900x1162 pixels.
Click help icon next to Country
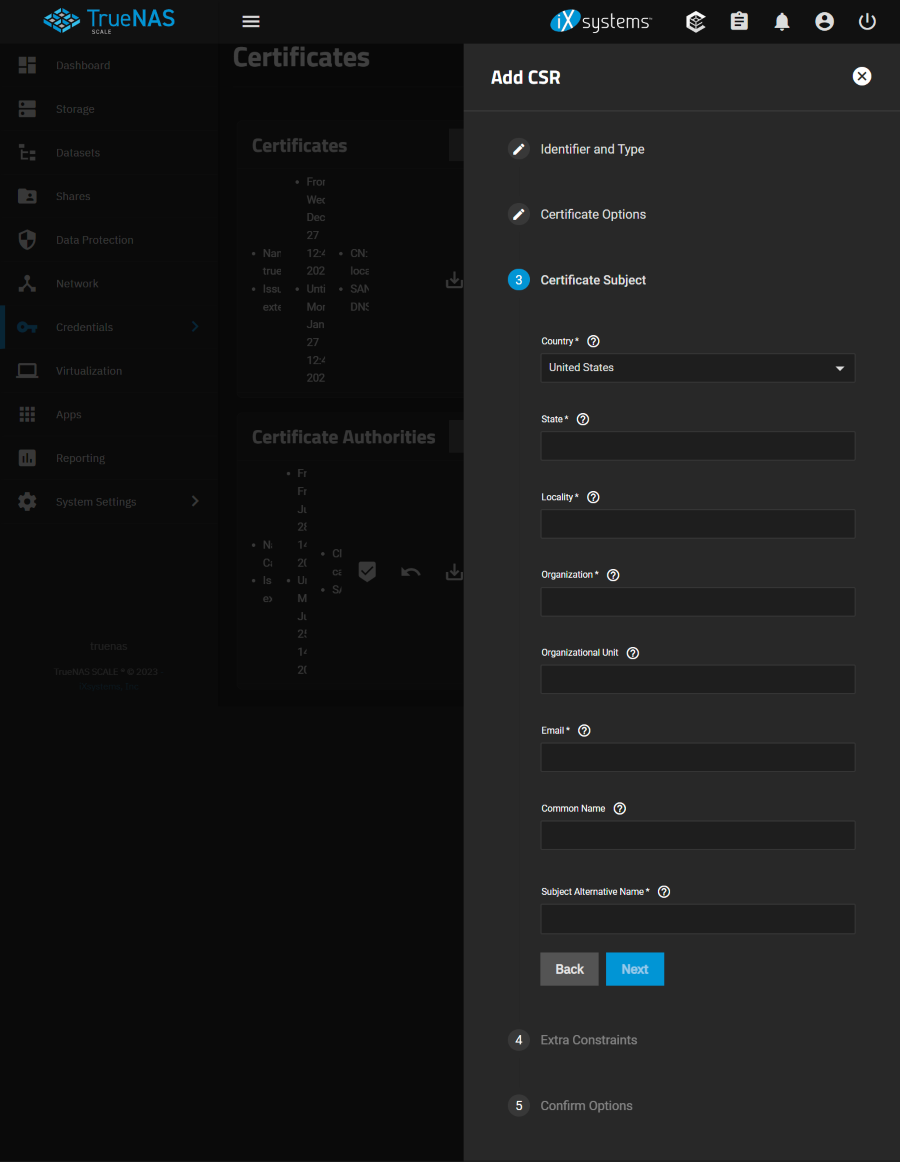(x=593, y=341)
